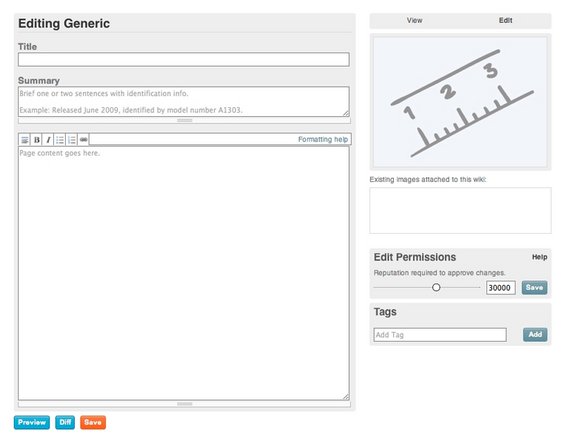Click the Add Tag input field
The width and height of the screenshot is (564, 444).
click(x=440, y=335)
